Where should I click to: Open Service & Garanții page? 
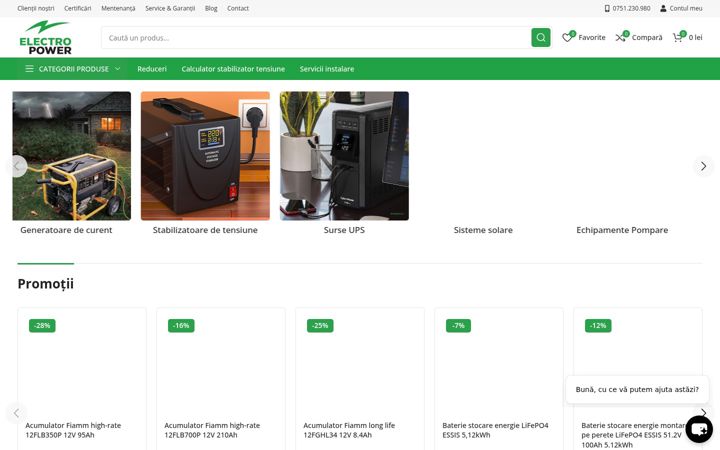pyautogui.click(x=170, y=8)
